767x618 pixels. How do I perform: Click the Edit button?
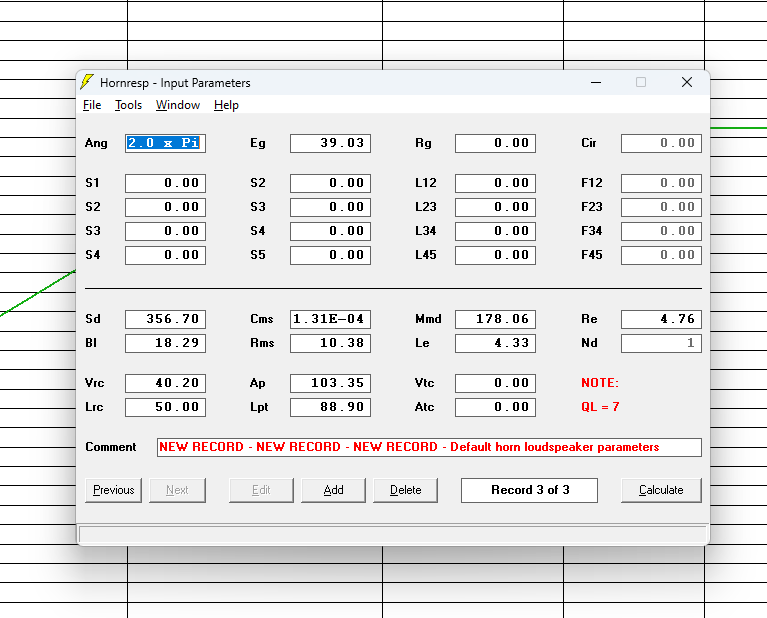coord(261,490)
